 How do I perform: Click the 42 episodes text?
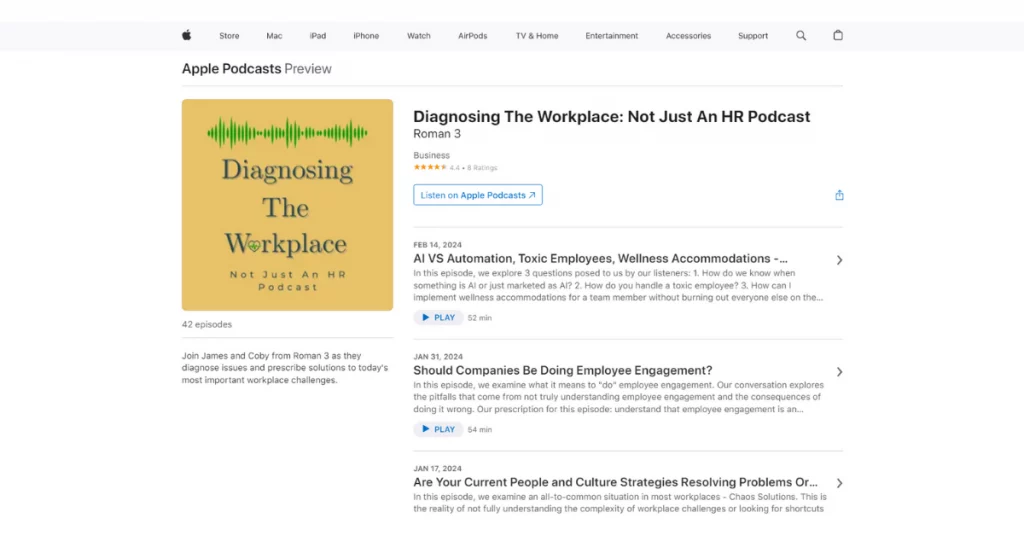pos(207,324)
